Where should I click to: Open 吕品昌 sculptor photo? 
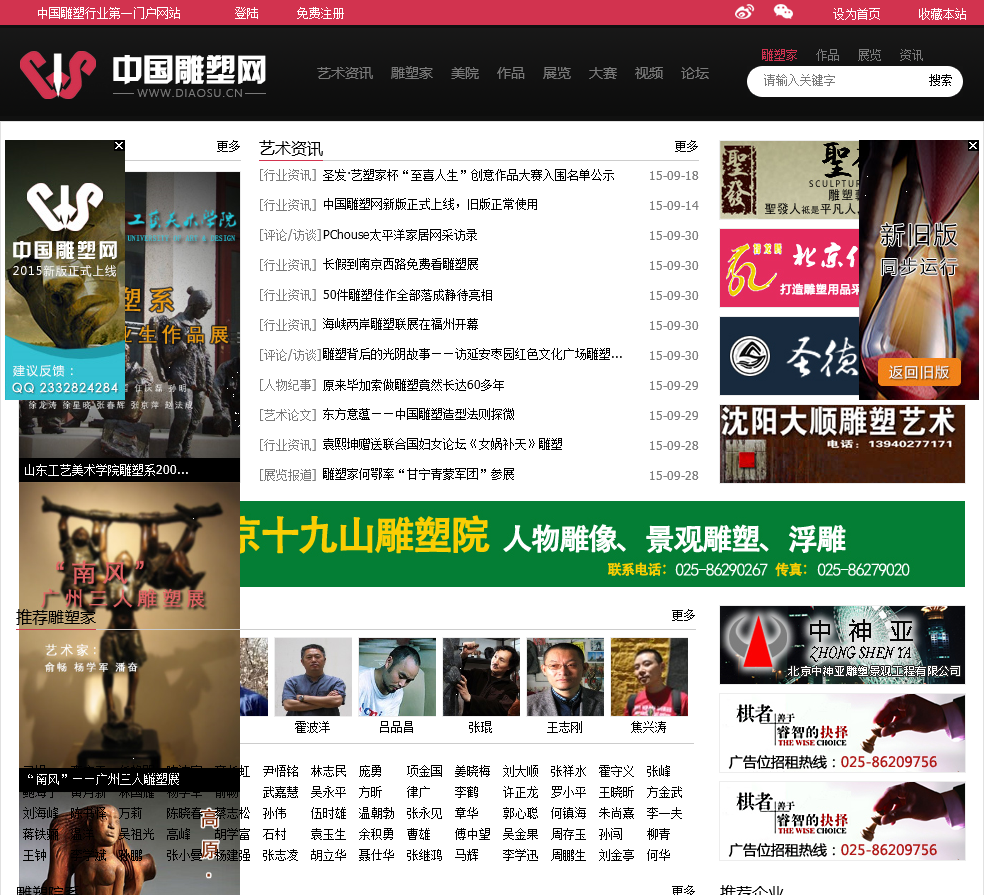(x=397, y=677)
